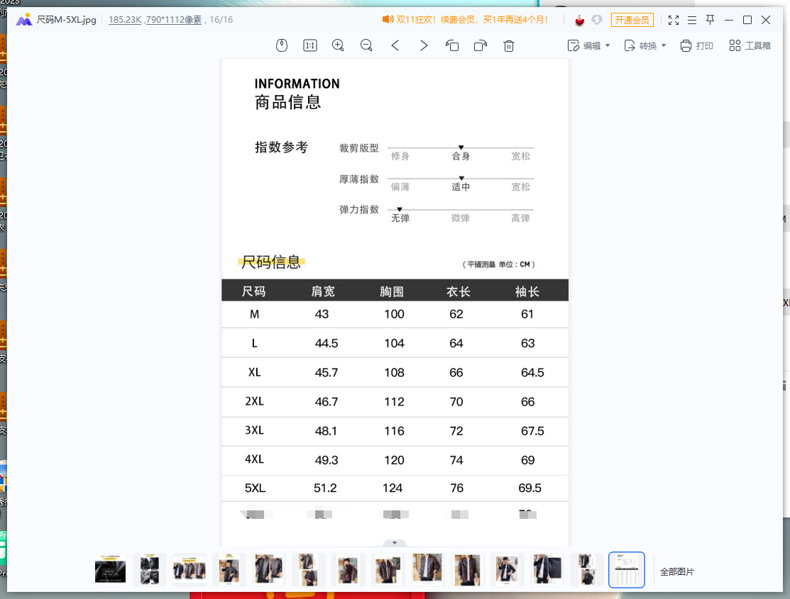Collapse the thumbnail strip with small arrow
The width and height of the screenshot is (790, 599).
pyautogui.click(x=394, y=543)
